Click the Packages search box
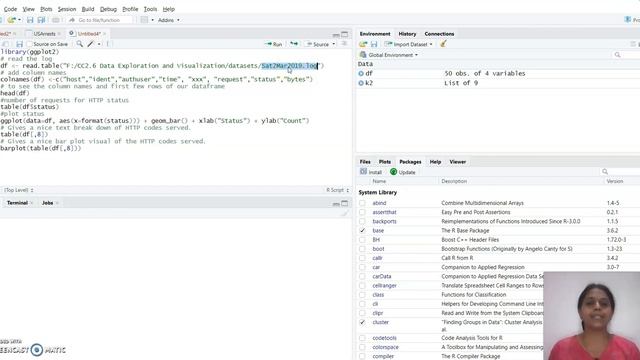Viewport: 640px width, 360px height. click(x=620, y=172)
